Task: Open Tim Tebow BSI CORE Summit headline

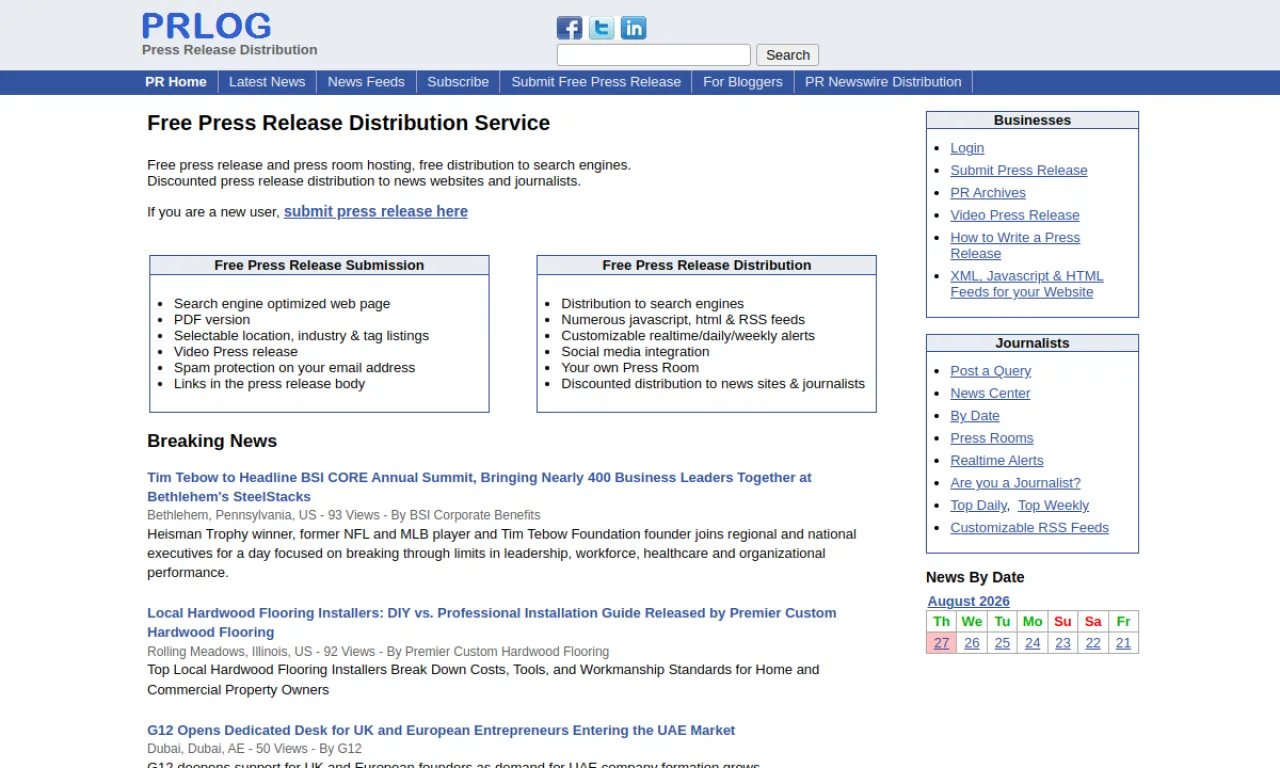Action: pos(479,487)
